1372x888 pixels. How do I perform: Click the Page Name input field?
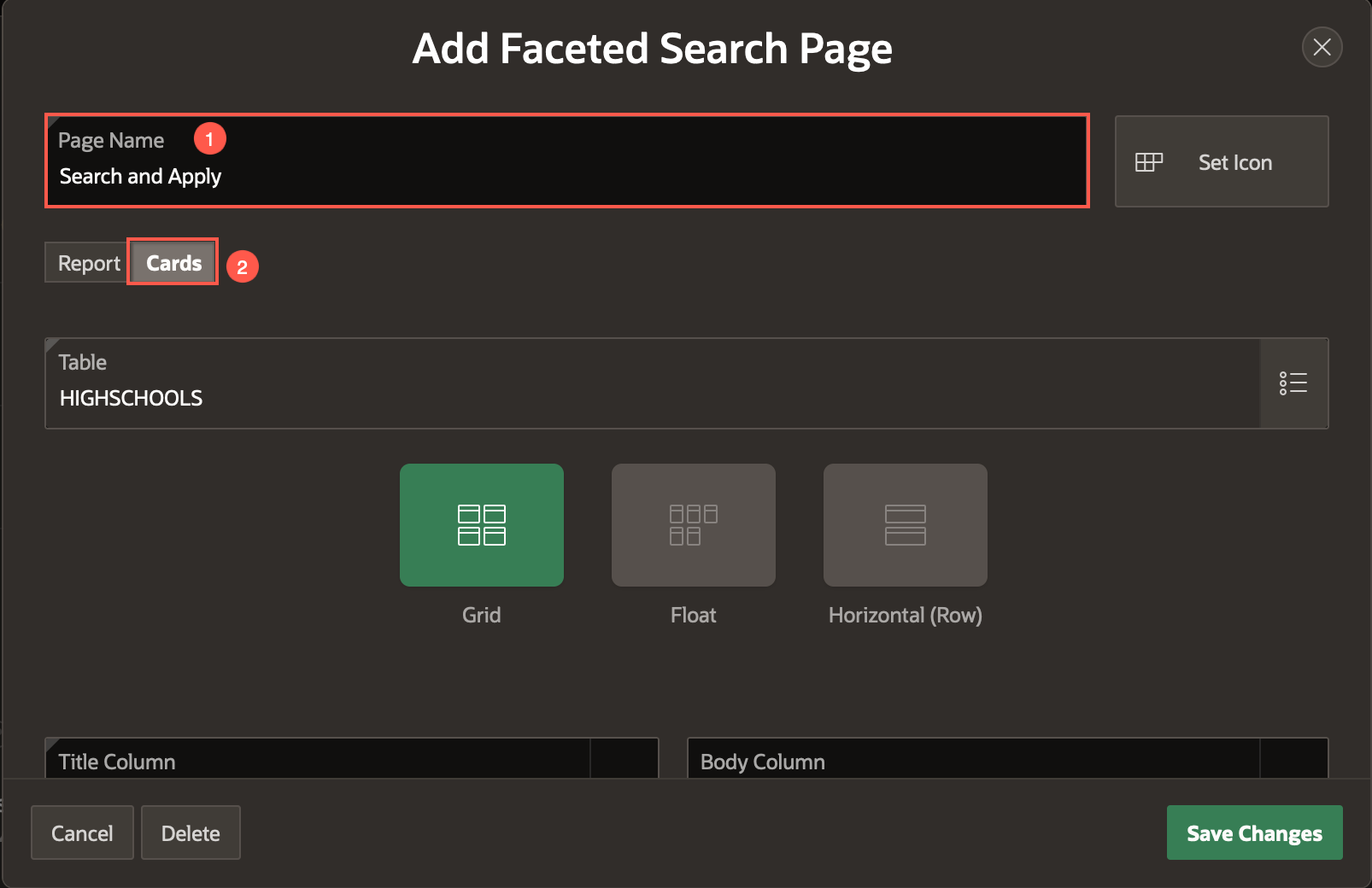pyautogui.click(x=567, y=161)
